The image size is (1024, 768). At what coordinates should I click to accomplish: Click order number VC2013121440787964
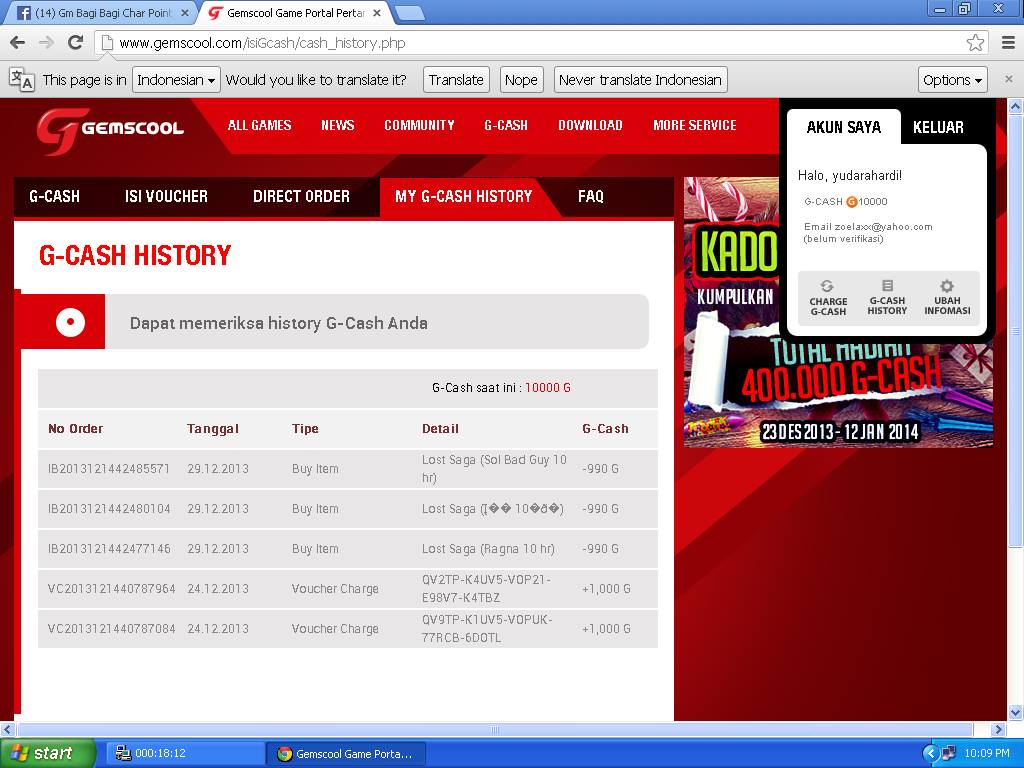tap(111, 588)
